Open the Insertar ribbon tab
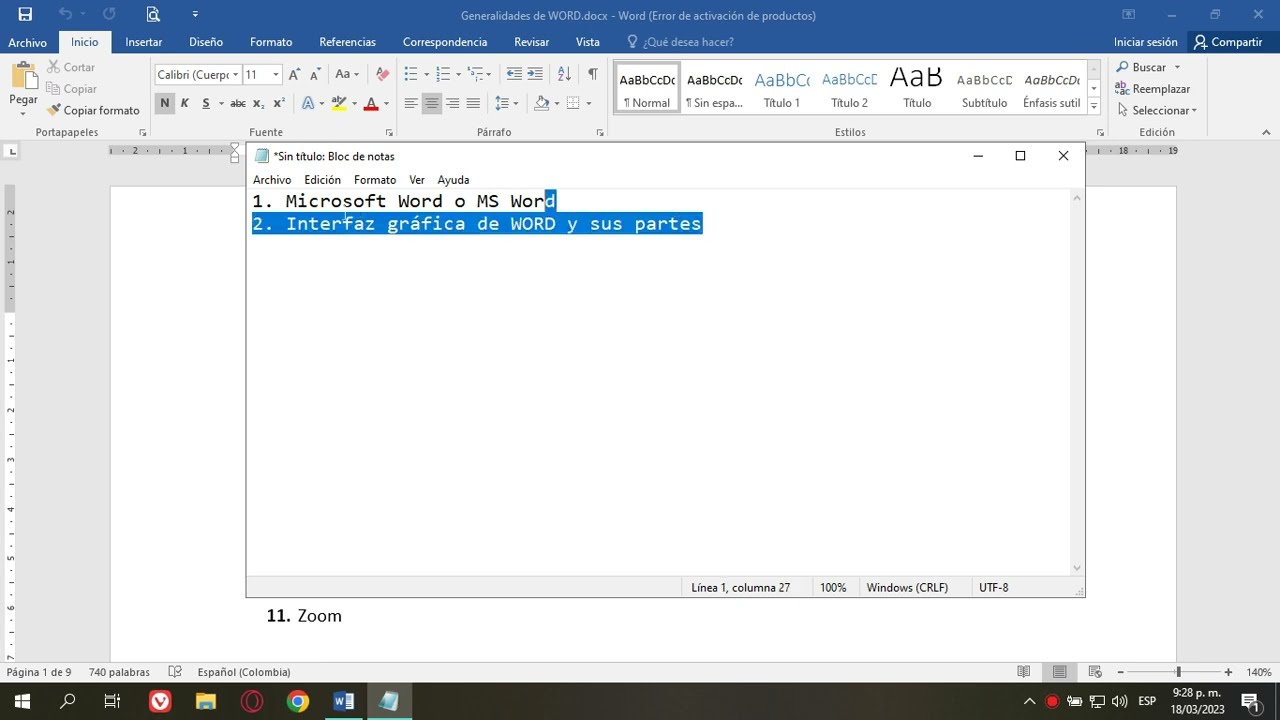 click(144, 42)
